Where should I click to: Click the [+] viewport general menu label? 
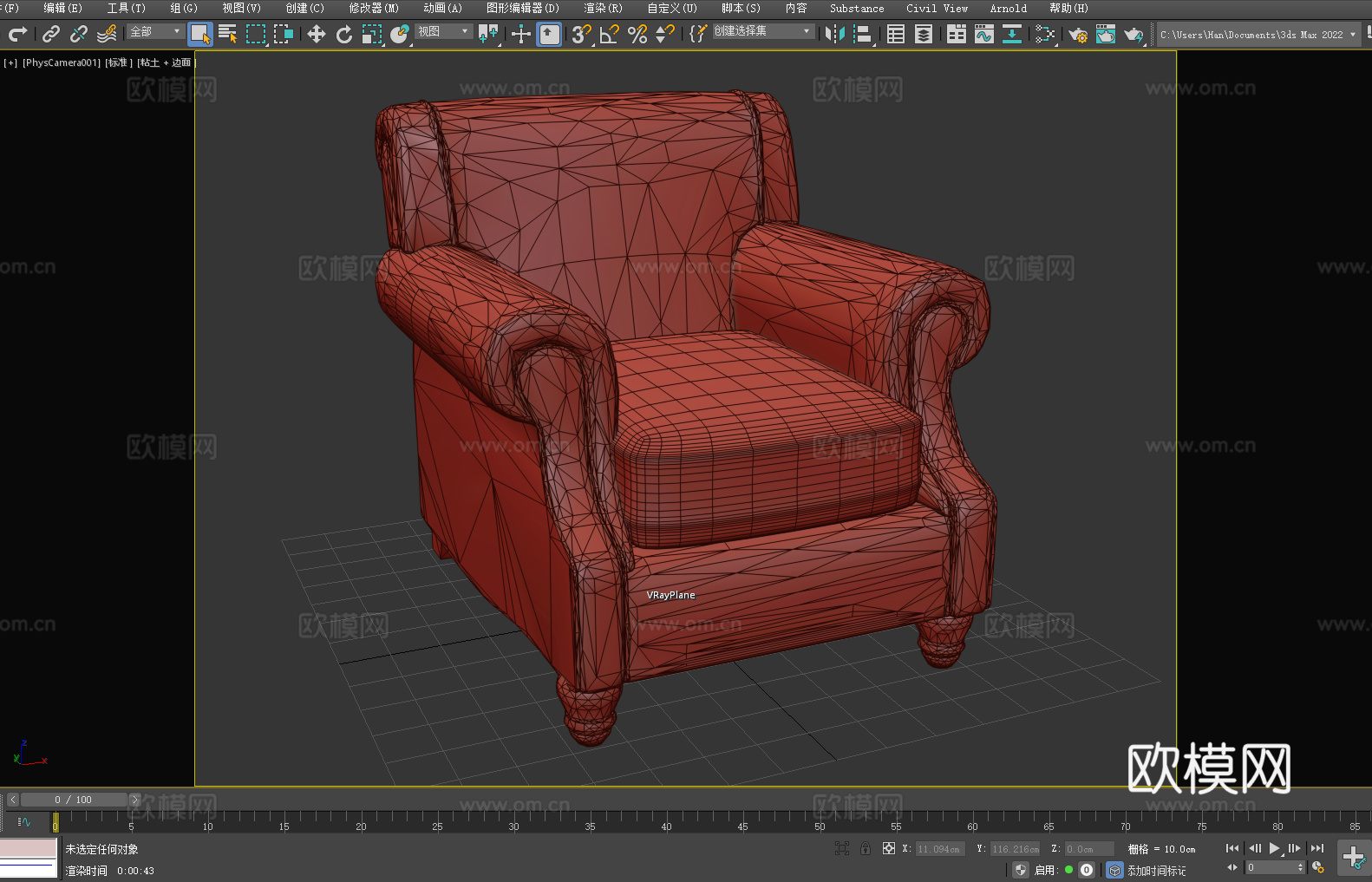click(10, 62)
